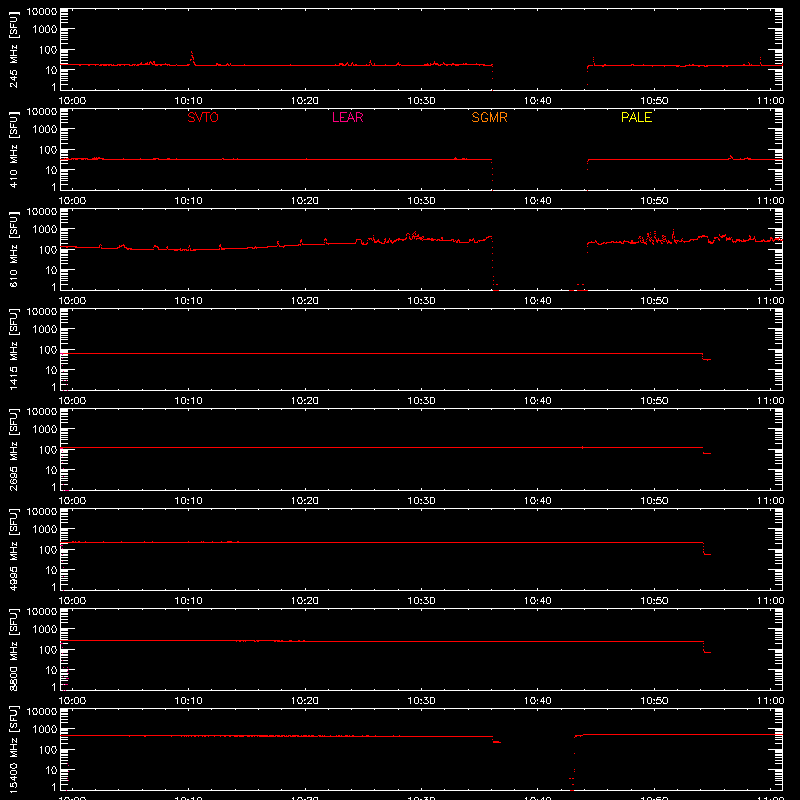Click 10:00 tick label under 4995 MHz plot
The image size is (800, 800).
click(72, 601)
